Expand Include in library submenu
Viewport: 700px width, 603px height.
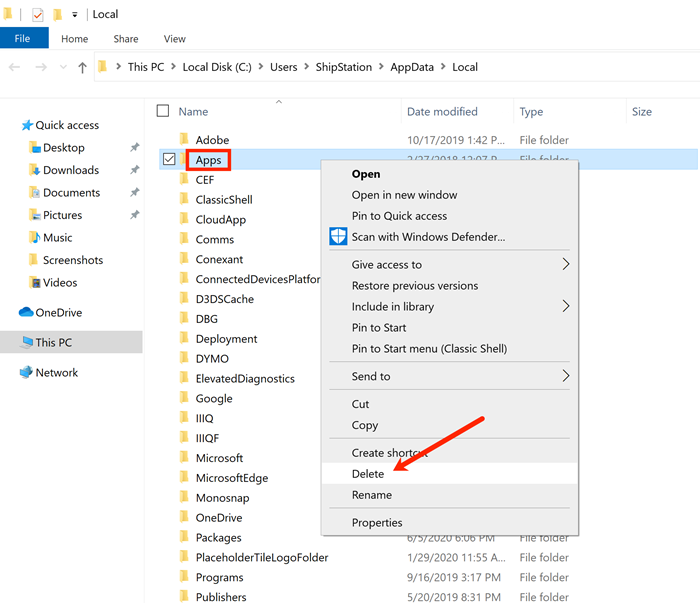pyautogui.click(x=566, y=306)
